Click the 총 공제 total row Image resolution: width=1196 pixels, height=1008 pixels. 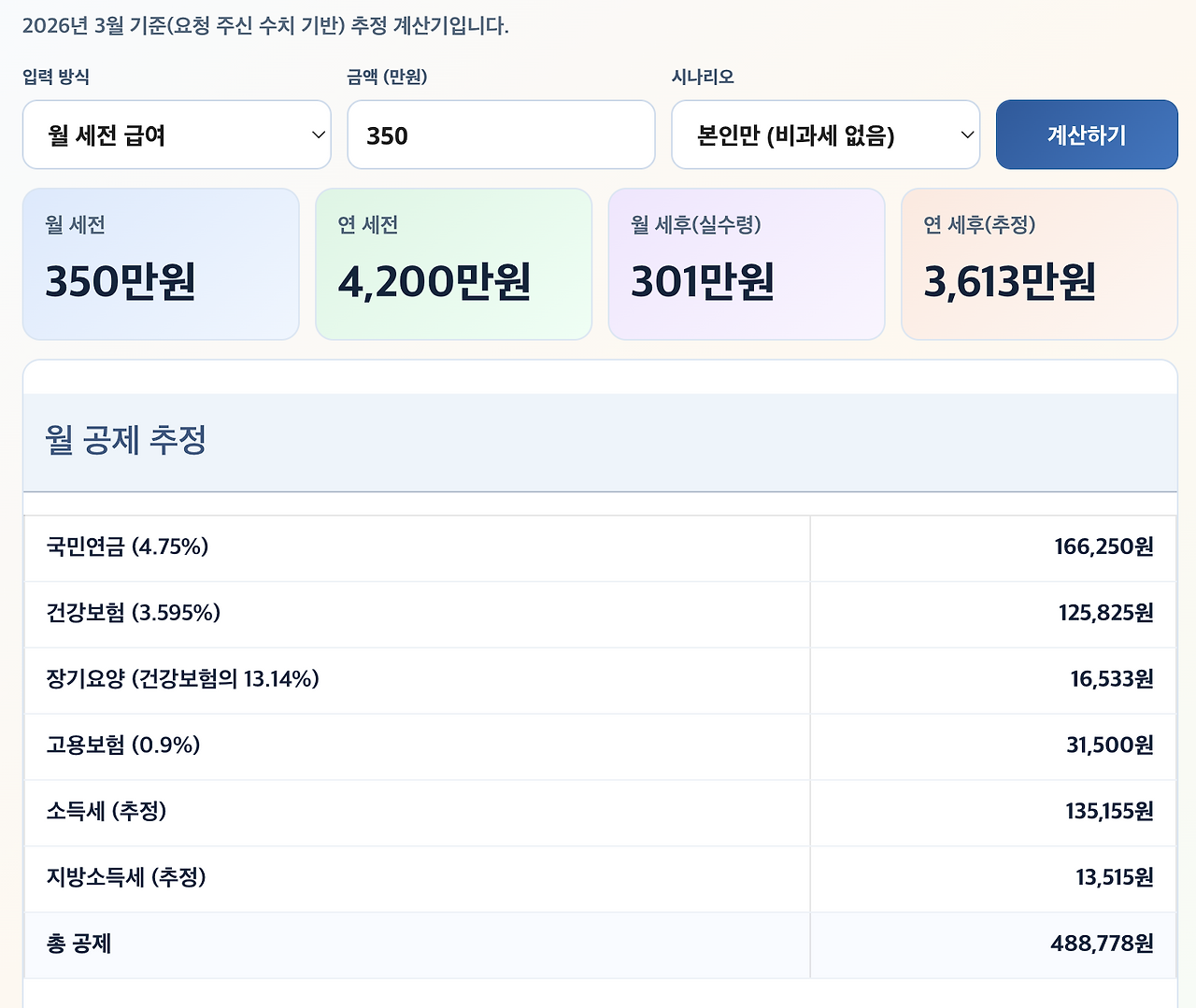[598, 944]
